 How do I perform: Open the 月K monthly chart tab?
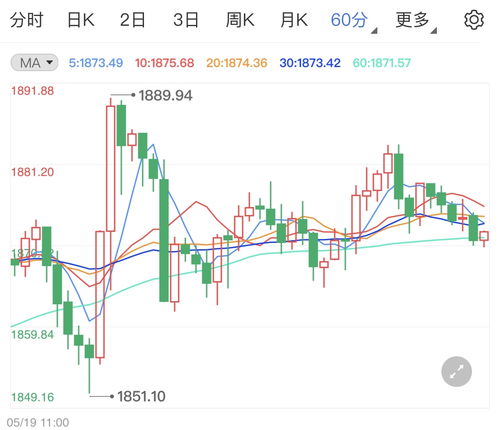(294, 20)
